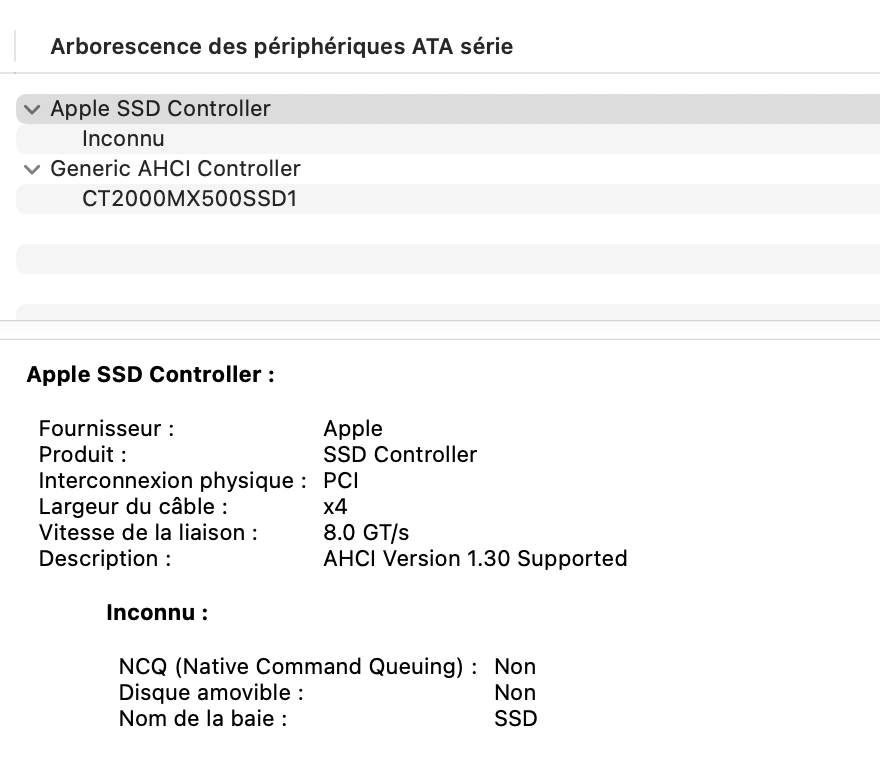The width and height of the screenshot is (880, 762).
Task: Click the first empty row below CT2000MX500SSD1
Action: pyautogui.click(x=440, y=229)
